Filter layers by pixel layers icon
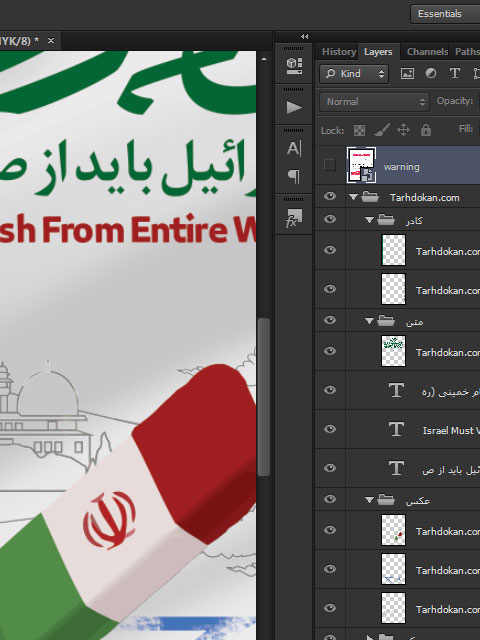 pyautogui.click(x=407, y=73)
